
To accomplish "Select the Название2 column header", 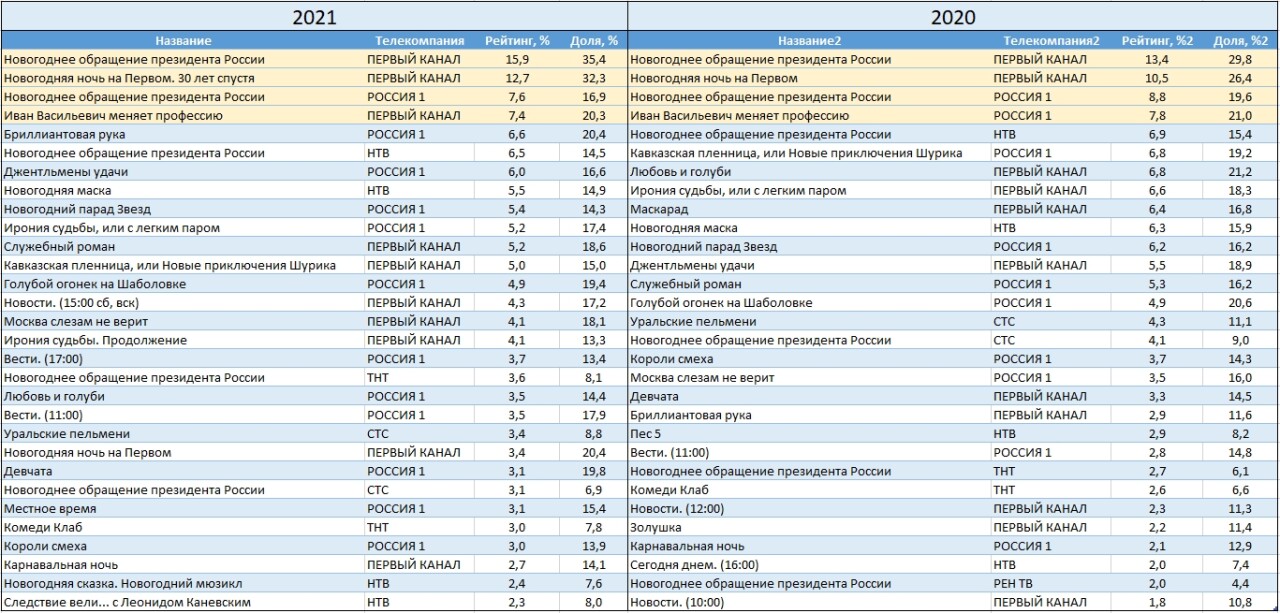I will point(809,41).
